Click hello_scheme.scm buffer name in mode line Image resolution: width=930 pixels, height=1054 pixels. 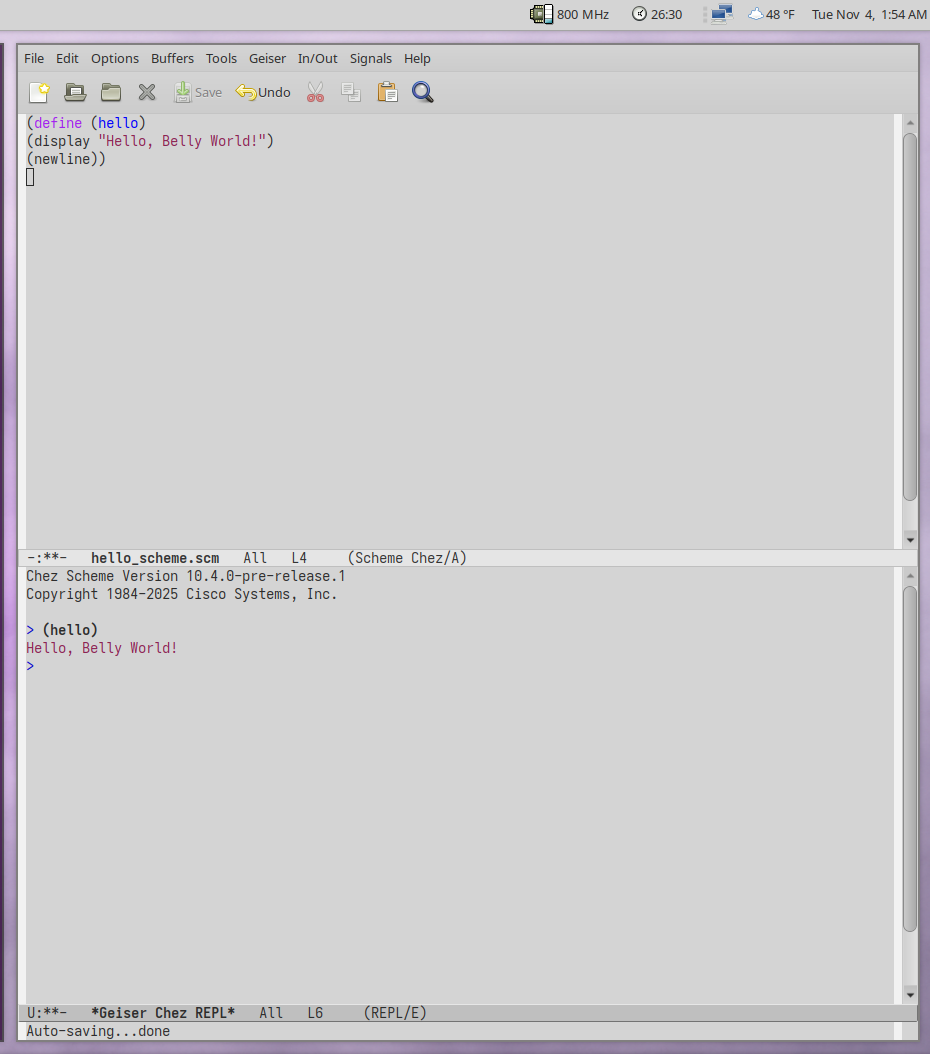click(155, 558)
